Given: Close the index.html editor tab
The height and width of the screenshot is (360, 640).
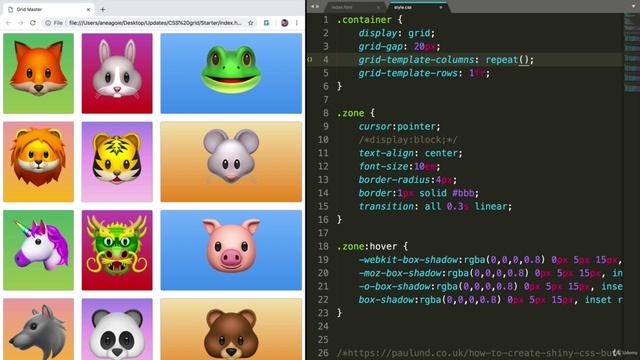Looking at the screenshot, I should point(378,7).
